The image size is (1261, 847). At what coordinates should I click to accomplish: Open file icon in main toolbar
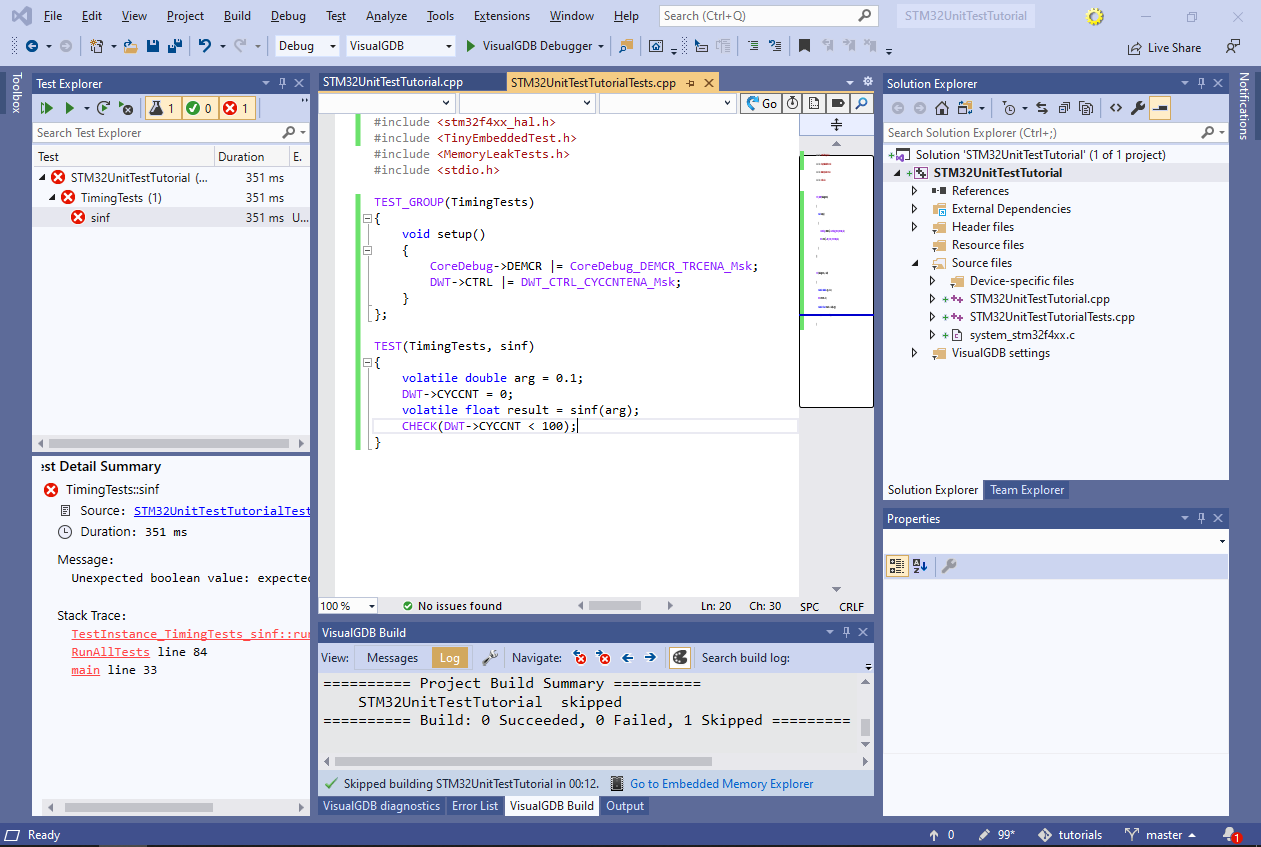pyautogui.click(x=131, y=46)
